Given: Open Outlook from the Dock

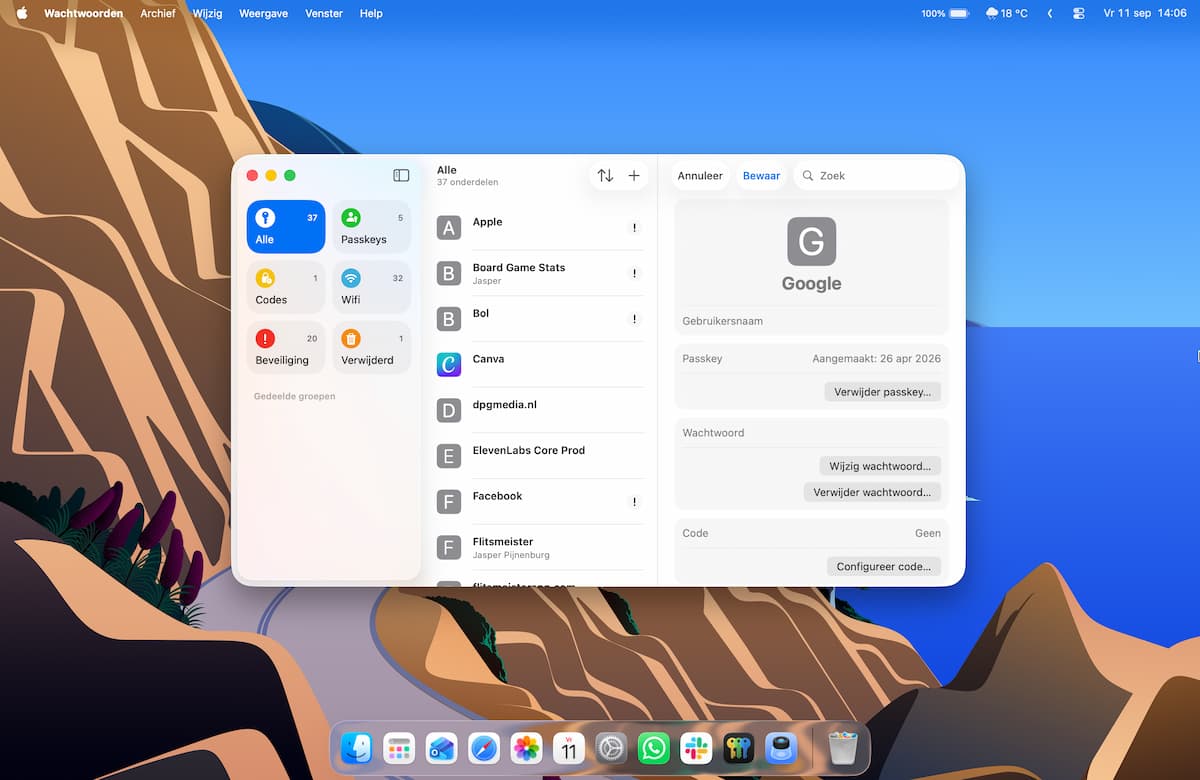Looking at the screenshot, I should 442,748.
